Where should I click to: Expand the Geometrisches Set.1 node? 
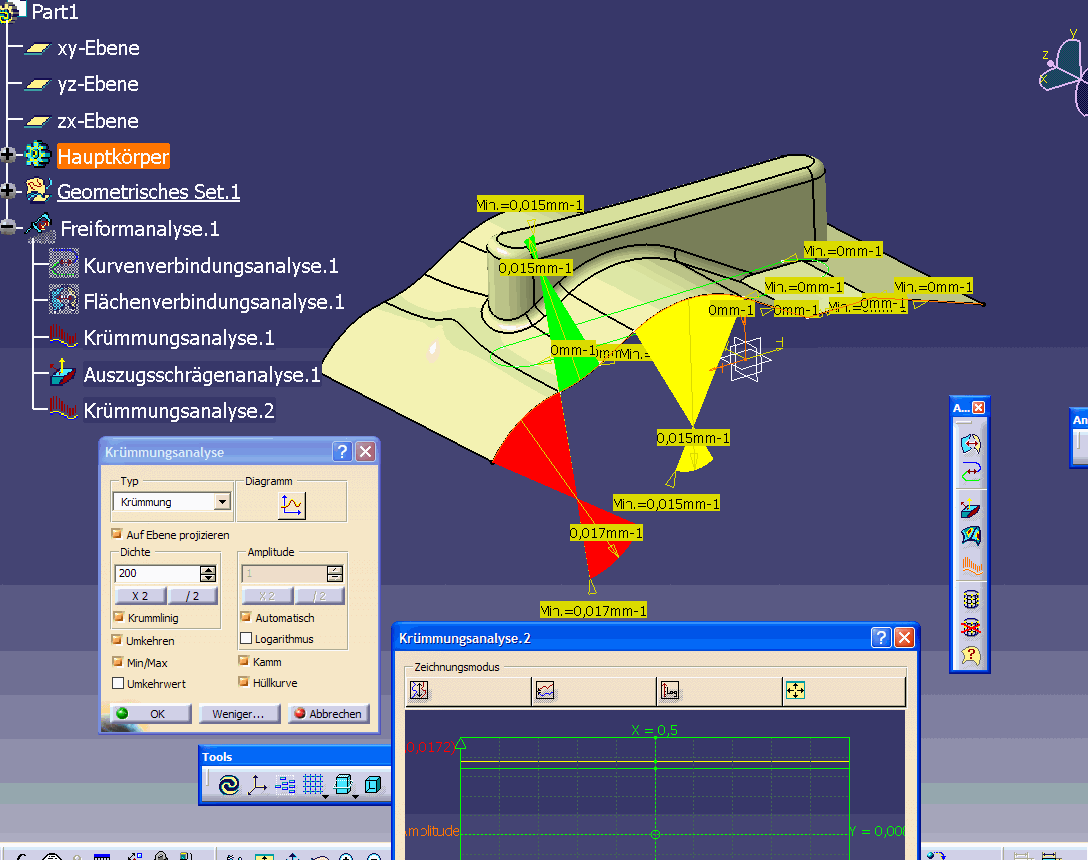[8, 191]
